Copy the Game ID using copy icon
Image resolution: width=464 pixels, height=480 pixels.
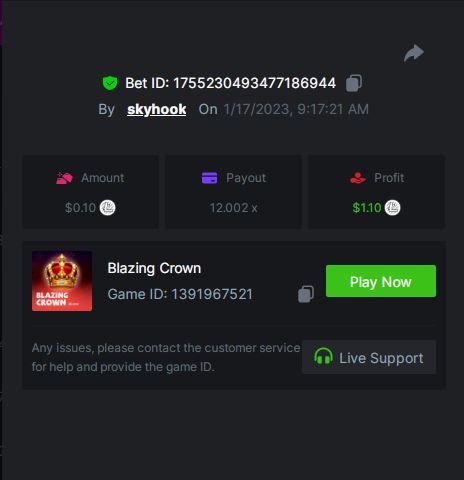306,294
